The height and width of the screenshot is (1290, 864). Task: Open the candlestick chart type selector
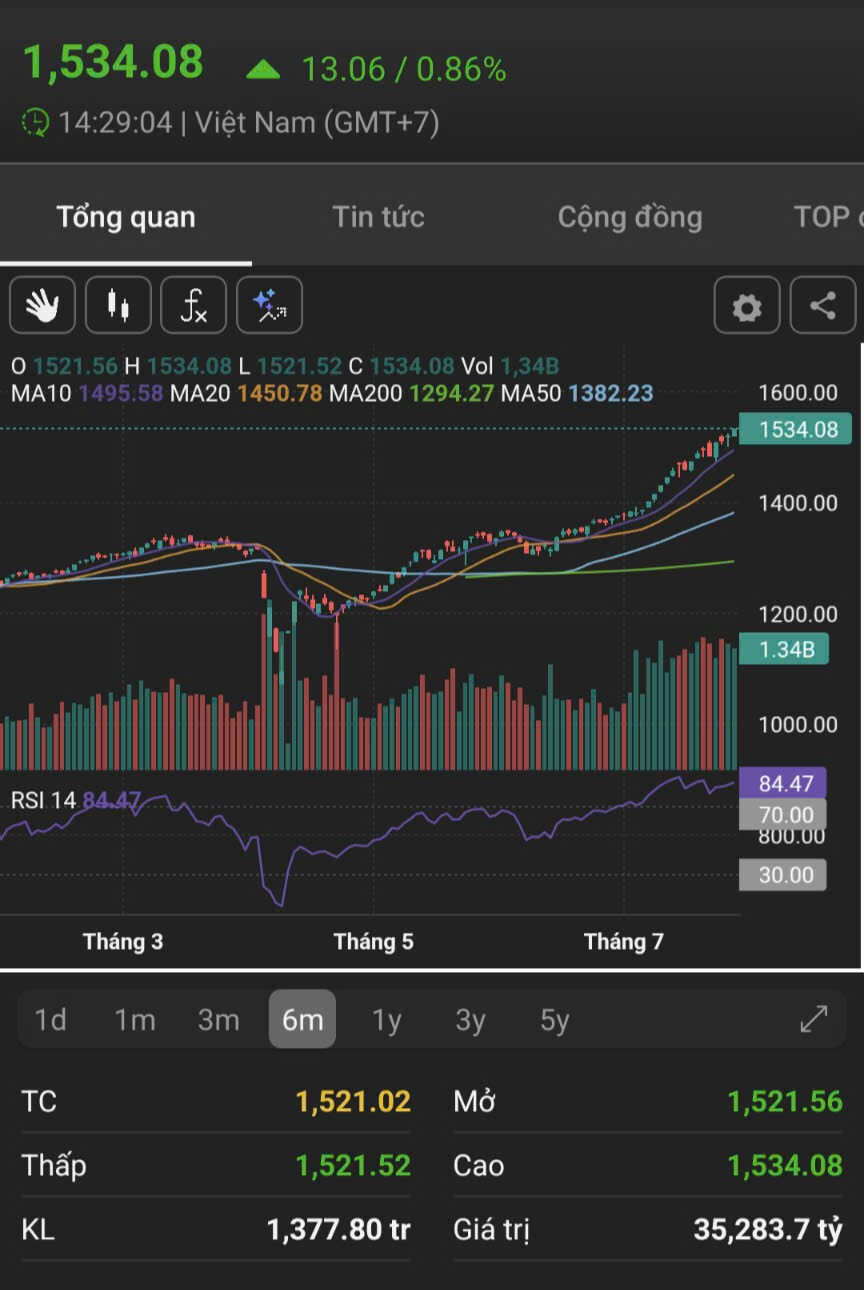click(118, 305)
